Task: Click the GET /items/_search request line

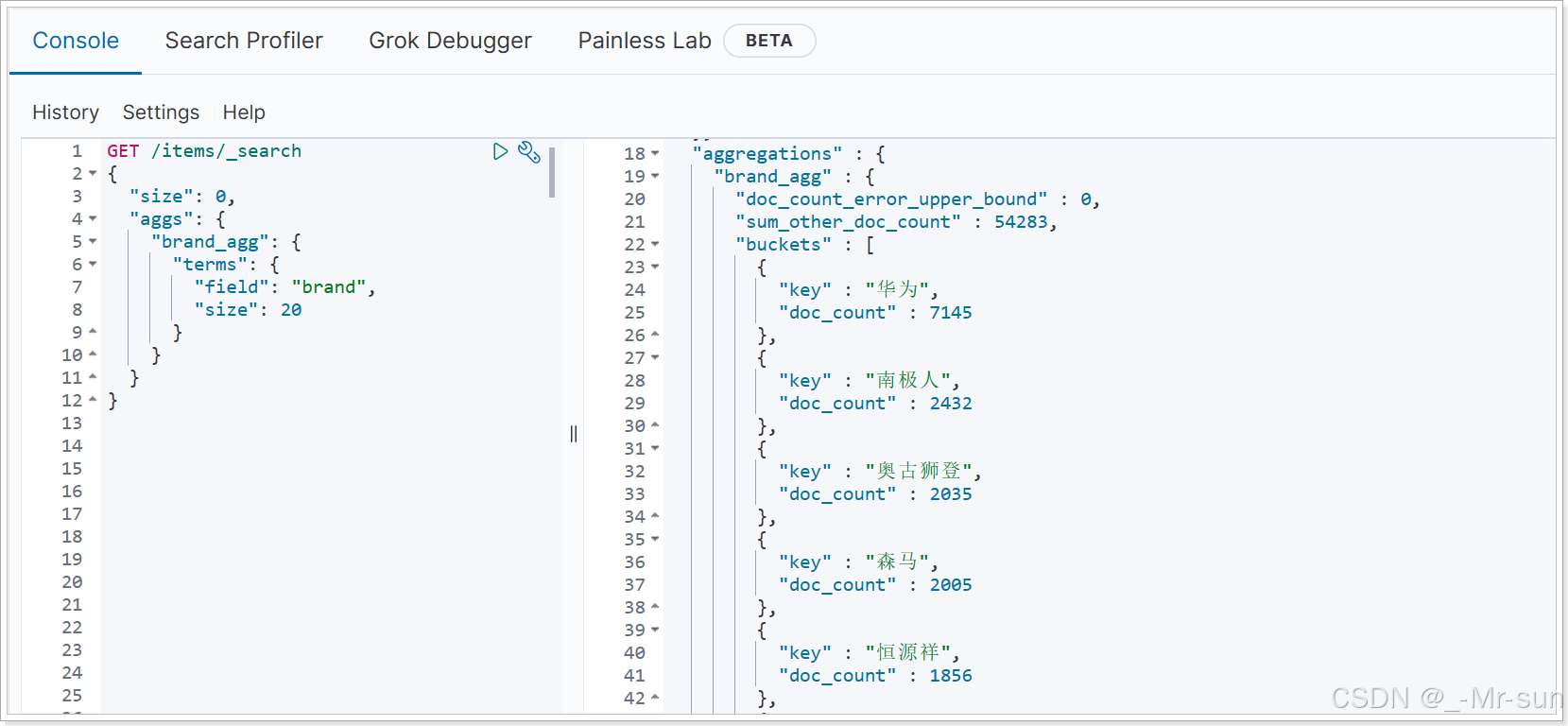Action: tap(204, 151)
